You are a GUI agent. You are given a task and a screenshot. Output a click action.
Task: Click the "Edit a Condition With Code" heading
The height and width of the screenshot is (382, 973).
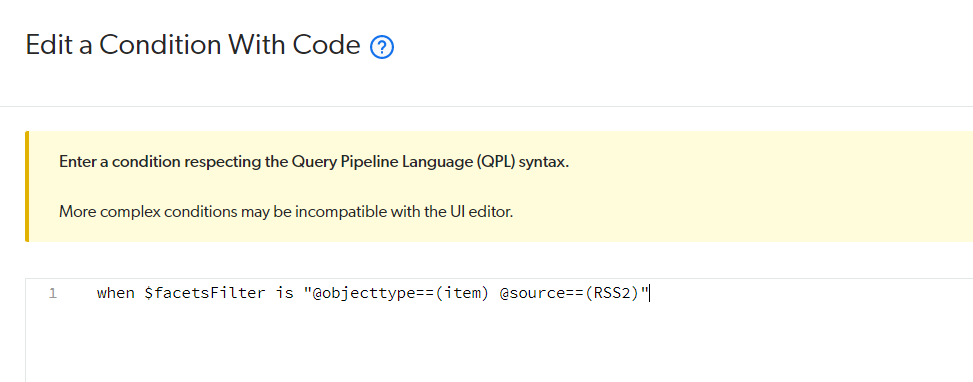193,45
